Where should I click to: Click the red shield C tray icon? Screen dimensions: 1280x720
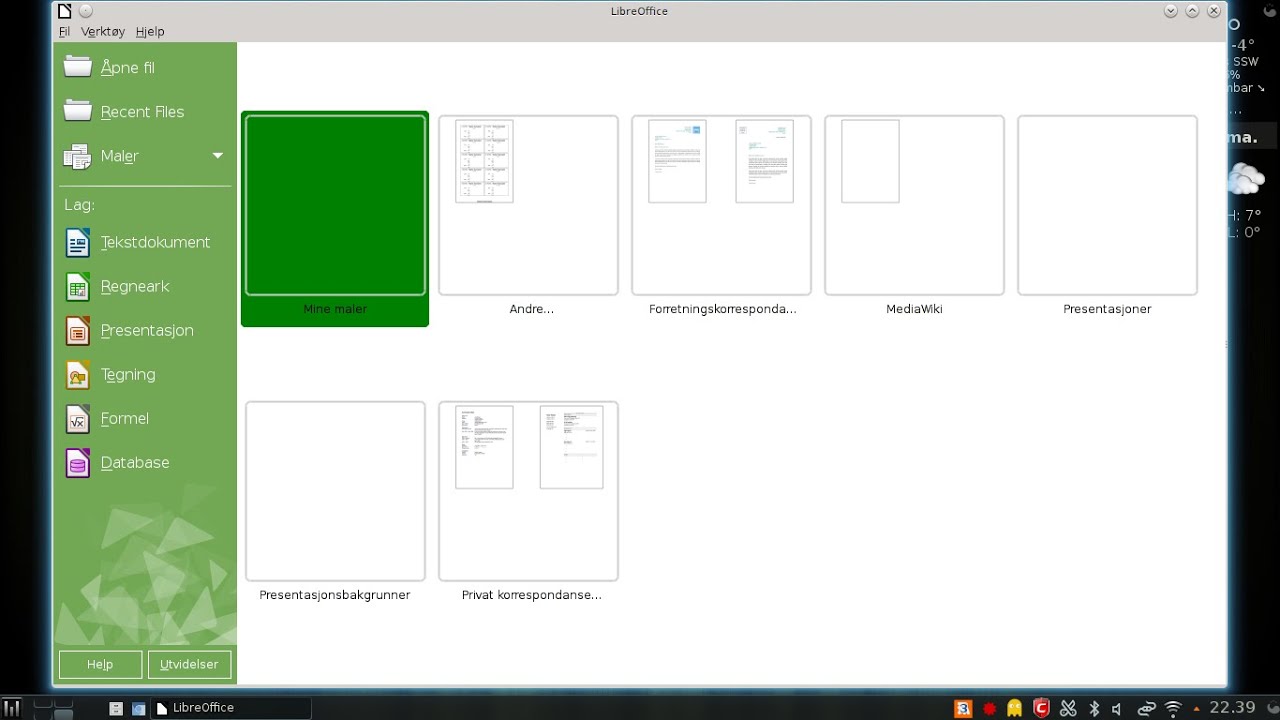click(x=1041, y=708)
